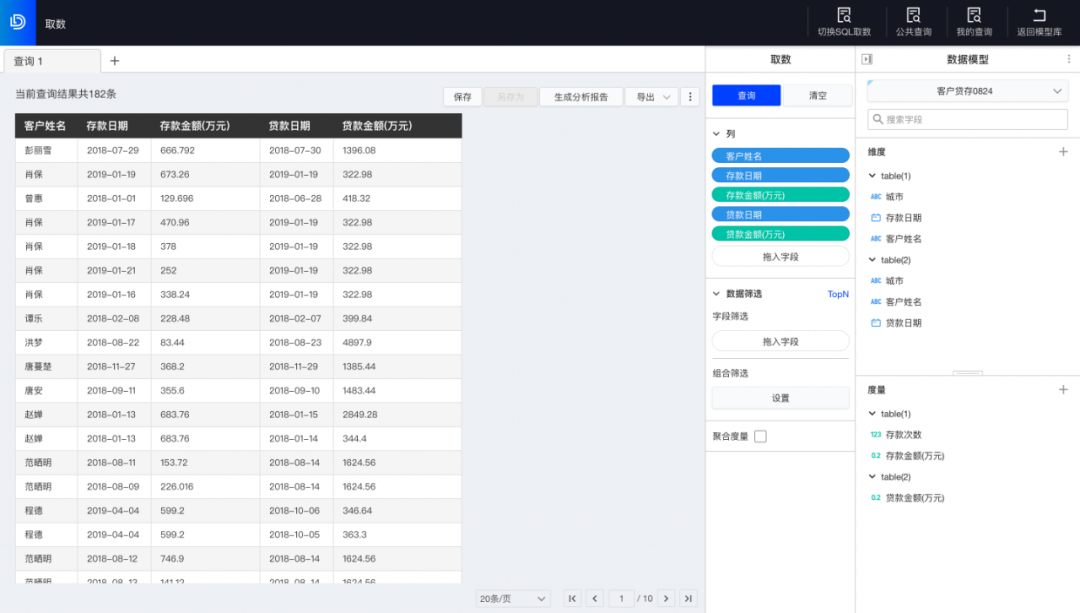Click the collapse panel icon beside 数据模型
Viewport: 1080px width, 613px height.
(866, 60)
